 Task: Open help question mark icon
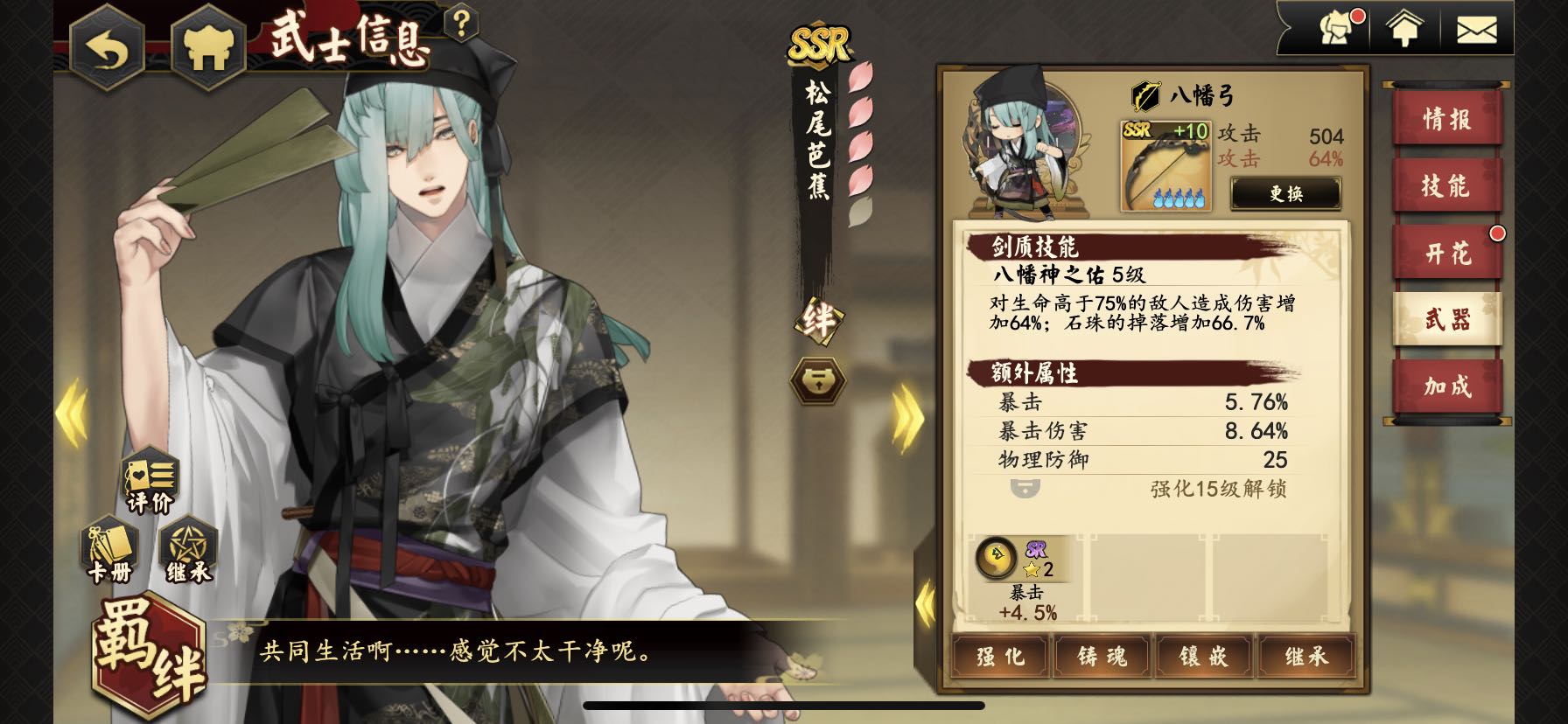(461, 24)
